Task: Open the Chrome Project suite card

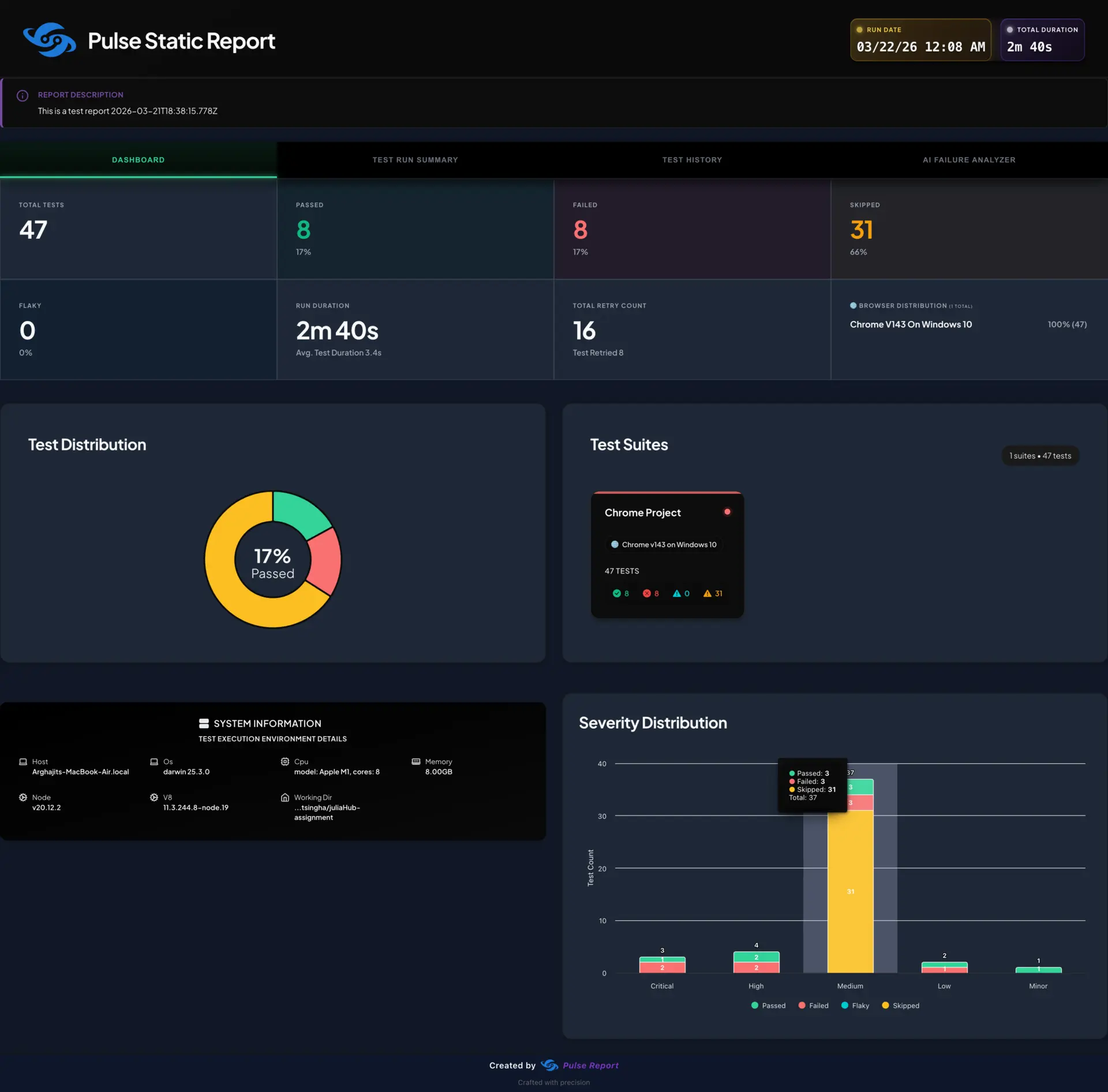Action: (667, 555)
